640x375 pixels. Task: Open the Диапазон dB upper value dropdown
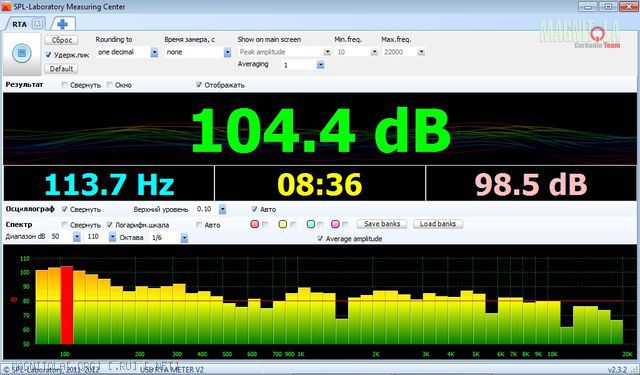coord(112,237)
